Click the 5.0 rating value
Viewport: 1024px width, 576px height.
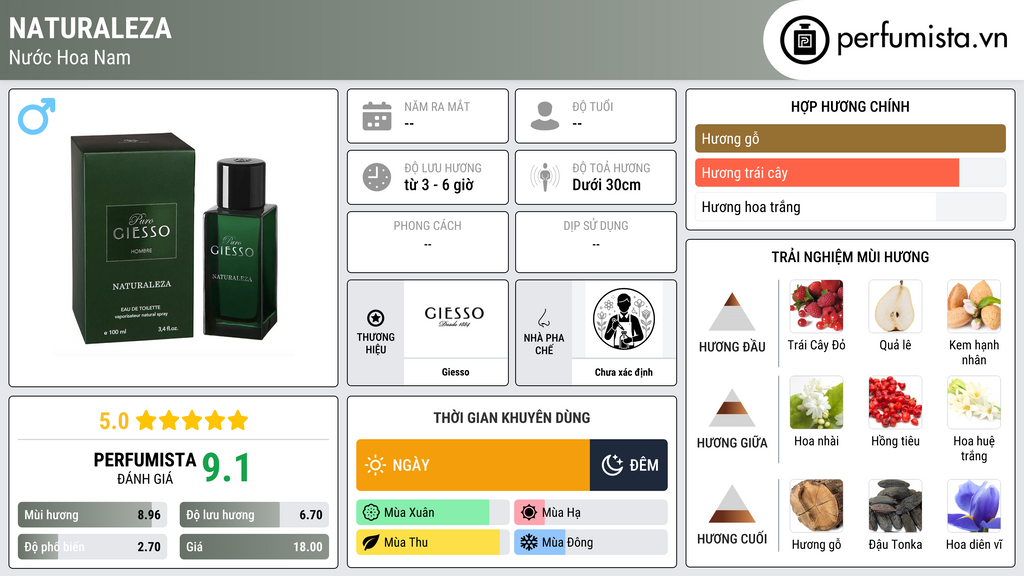pyautogui.click(x=114, y=421)
